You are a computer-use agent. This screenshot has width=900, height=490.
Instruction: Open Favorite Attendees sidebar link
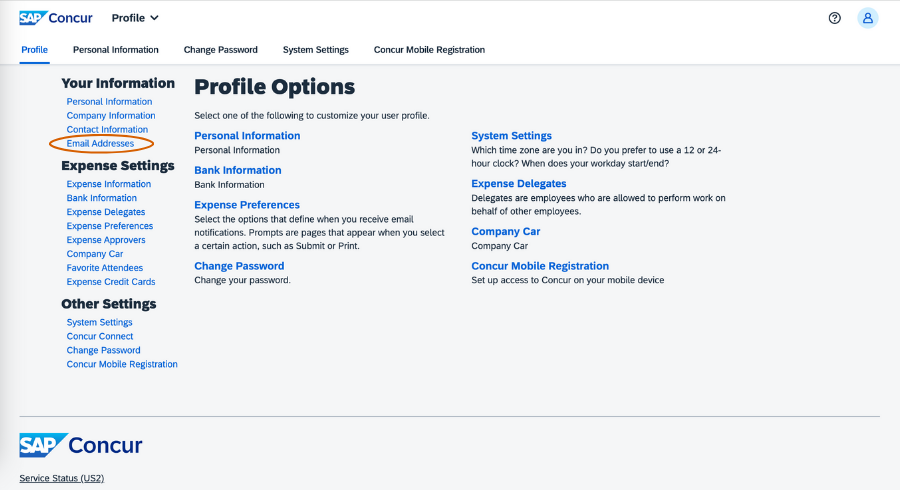(105, 268)
